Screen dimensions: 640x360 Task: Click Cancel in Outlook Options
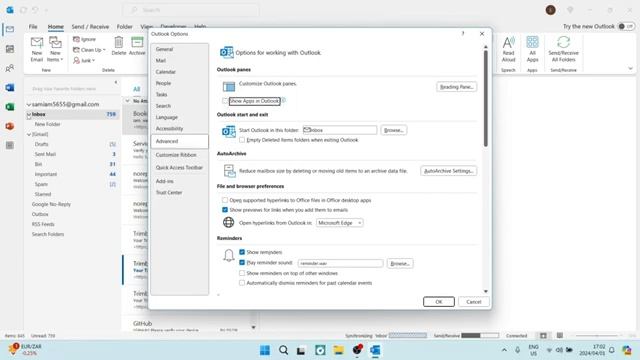[x=473, y=302]
